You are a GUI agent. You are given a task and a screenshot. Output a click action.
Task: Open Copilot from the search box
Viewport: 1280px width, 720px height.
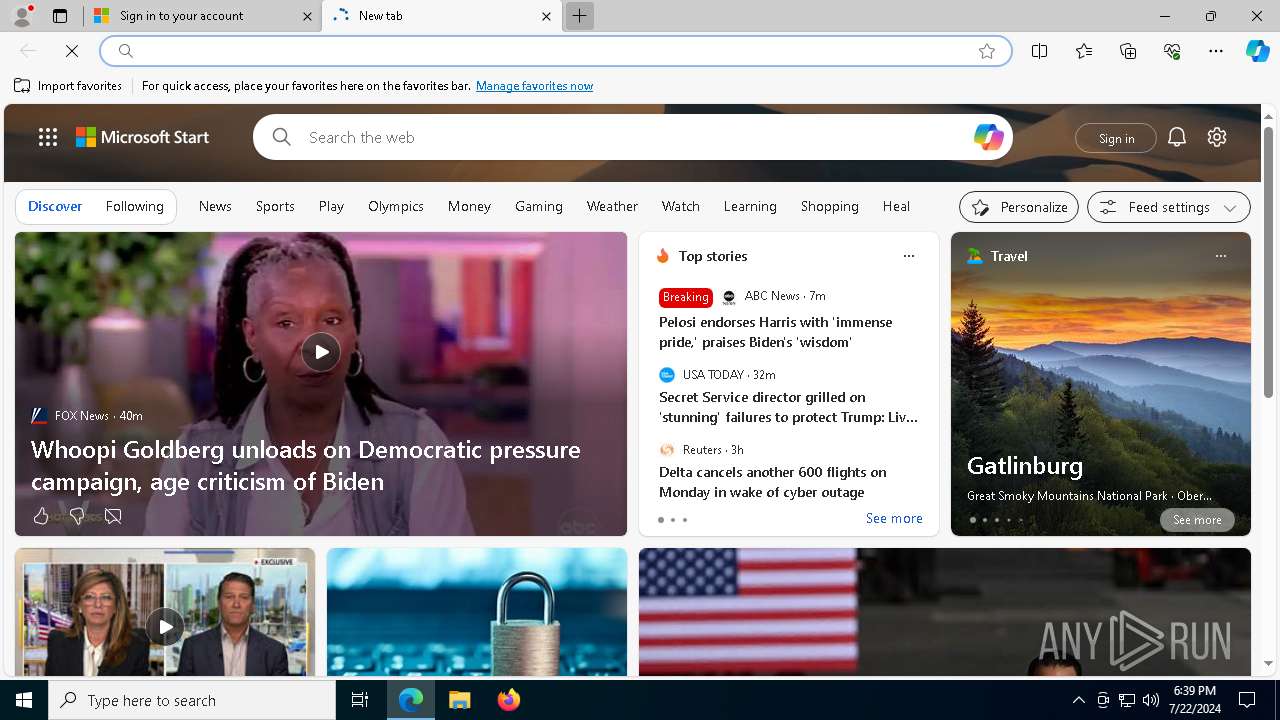[x=988, y=137]
